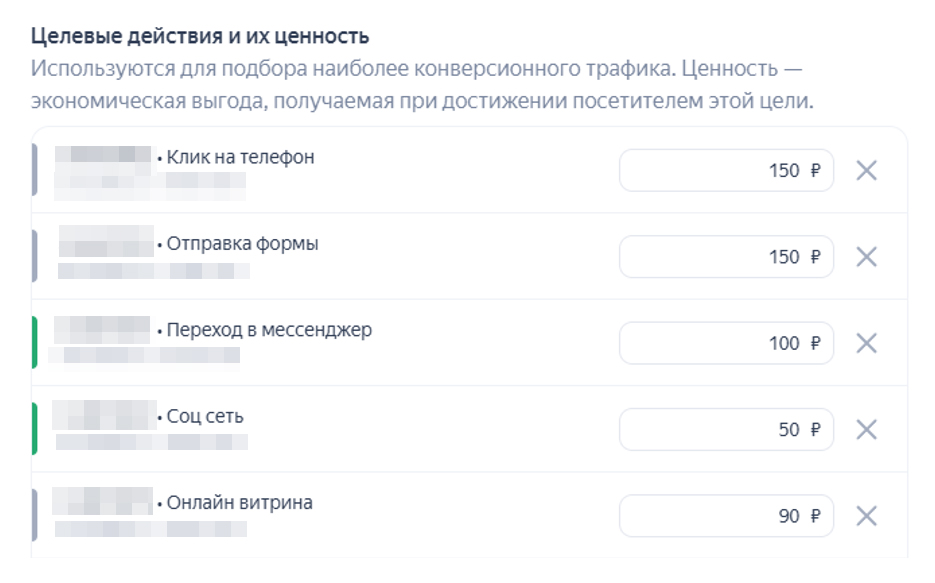The height and width of the screenshot is (583, 935).
Task: Select the Клик на телефон goal label
Action: (x=240, y=157)
